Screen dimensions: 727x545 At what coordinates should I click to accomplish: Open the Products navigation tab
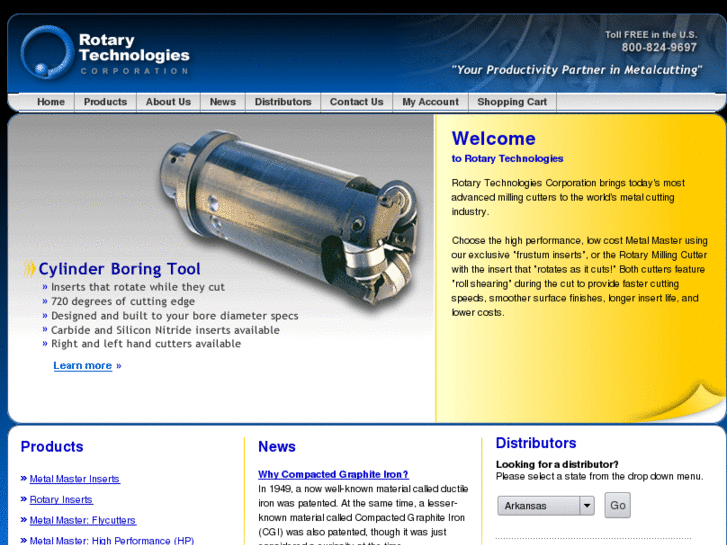(x=105, y=102)
